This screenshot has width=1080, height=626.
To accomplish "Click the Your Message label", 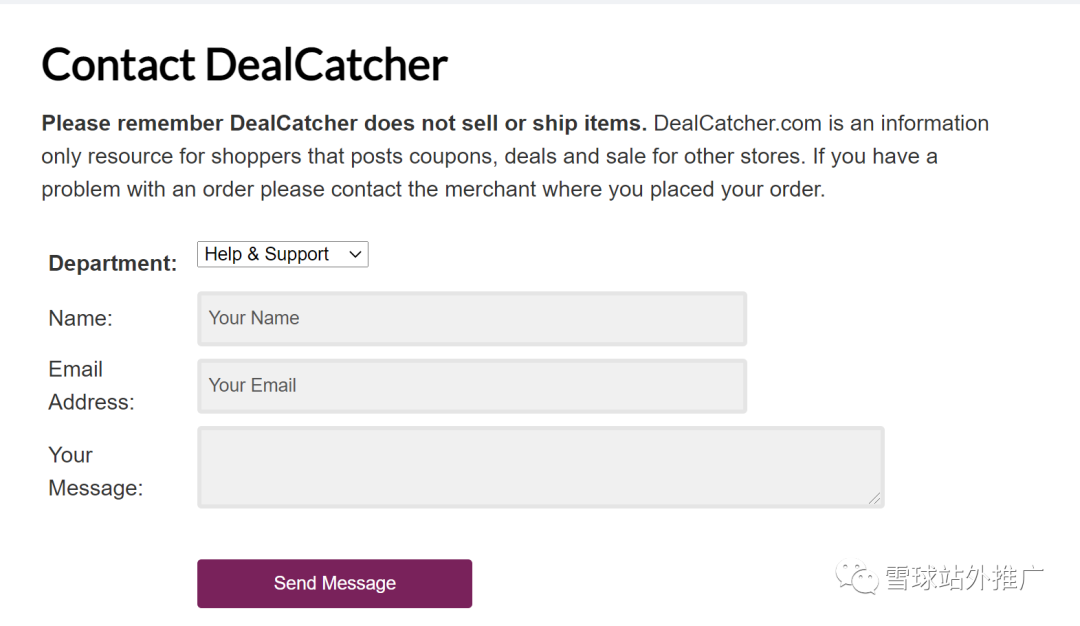I will [x=95, y=470].
